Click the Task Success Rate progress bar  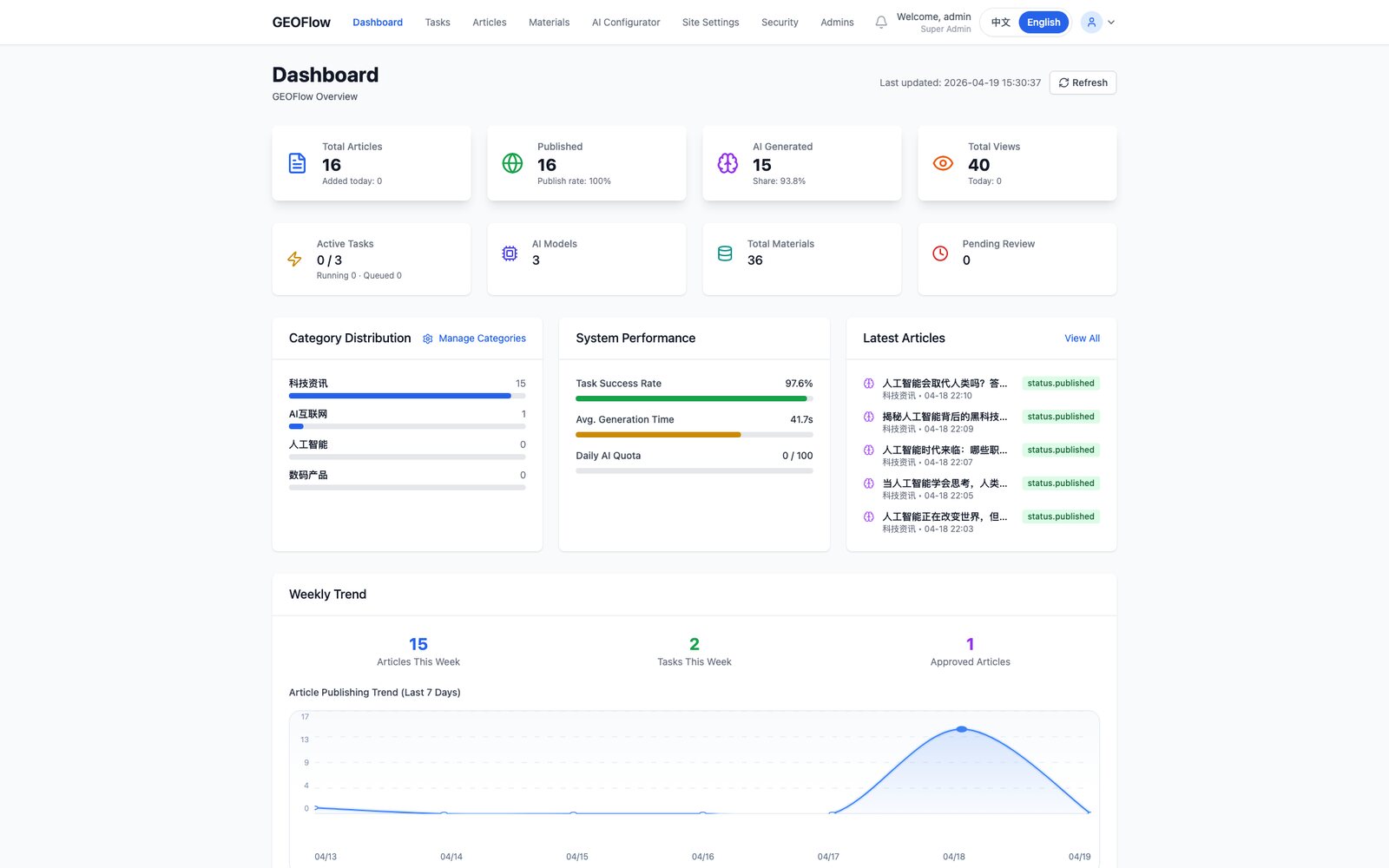point(694,398)
